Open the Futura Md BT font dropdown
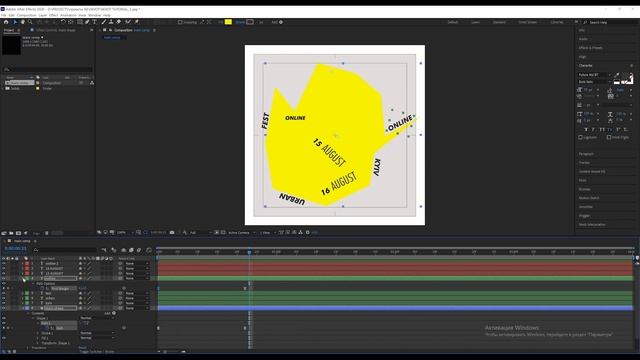640x360 pixels. [x=595, y=75]
